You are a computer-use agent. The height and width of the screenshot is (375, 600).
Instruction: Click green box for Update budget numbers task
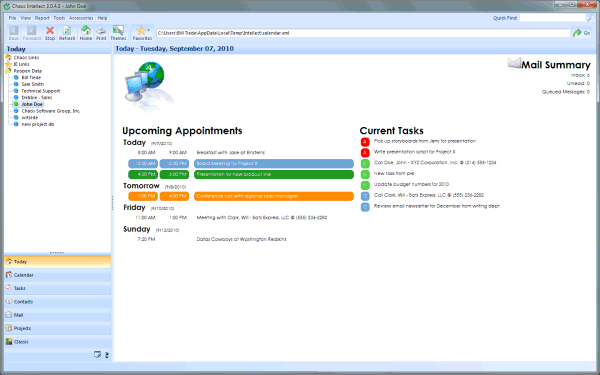pyautogui.click(x=365, y=185)
